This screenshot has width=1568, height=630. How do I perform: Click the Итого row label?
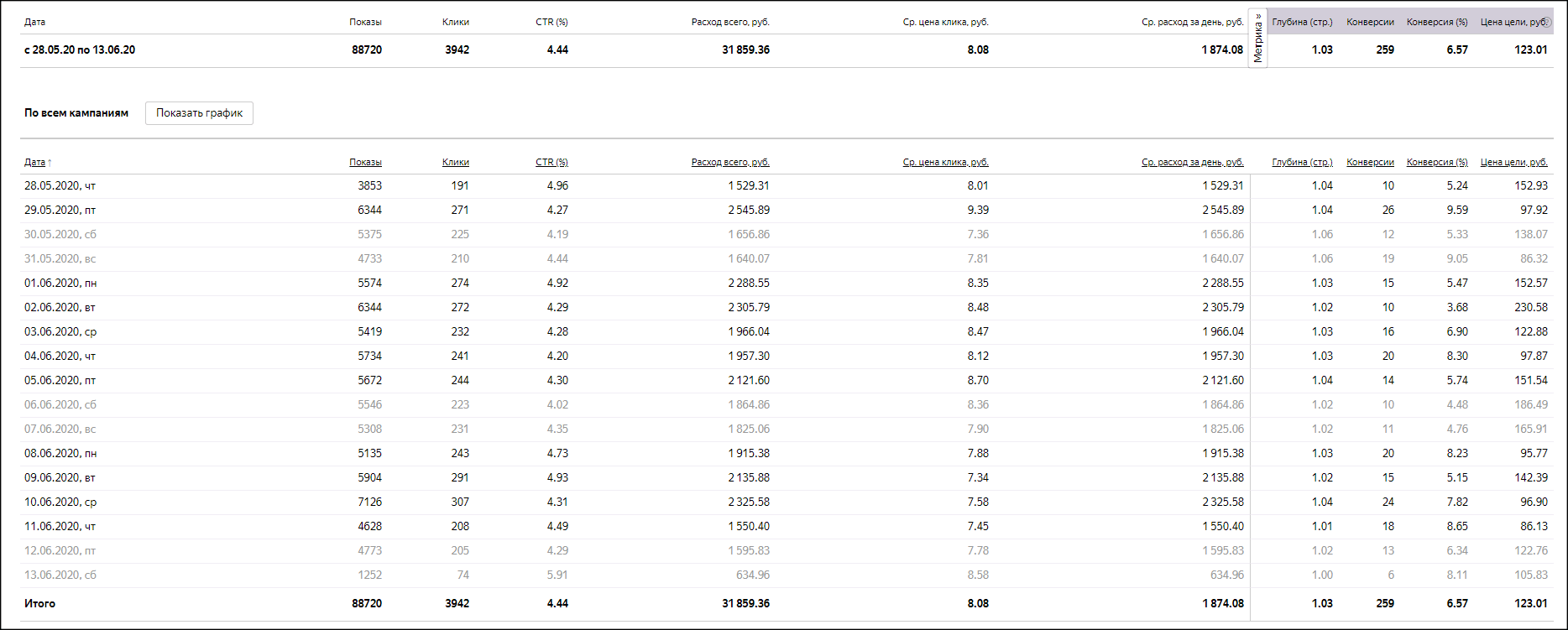click(39, 603)
